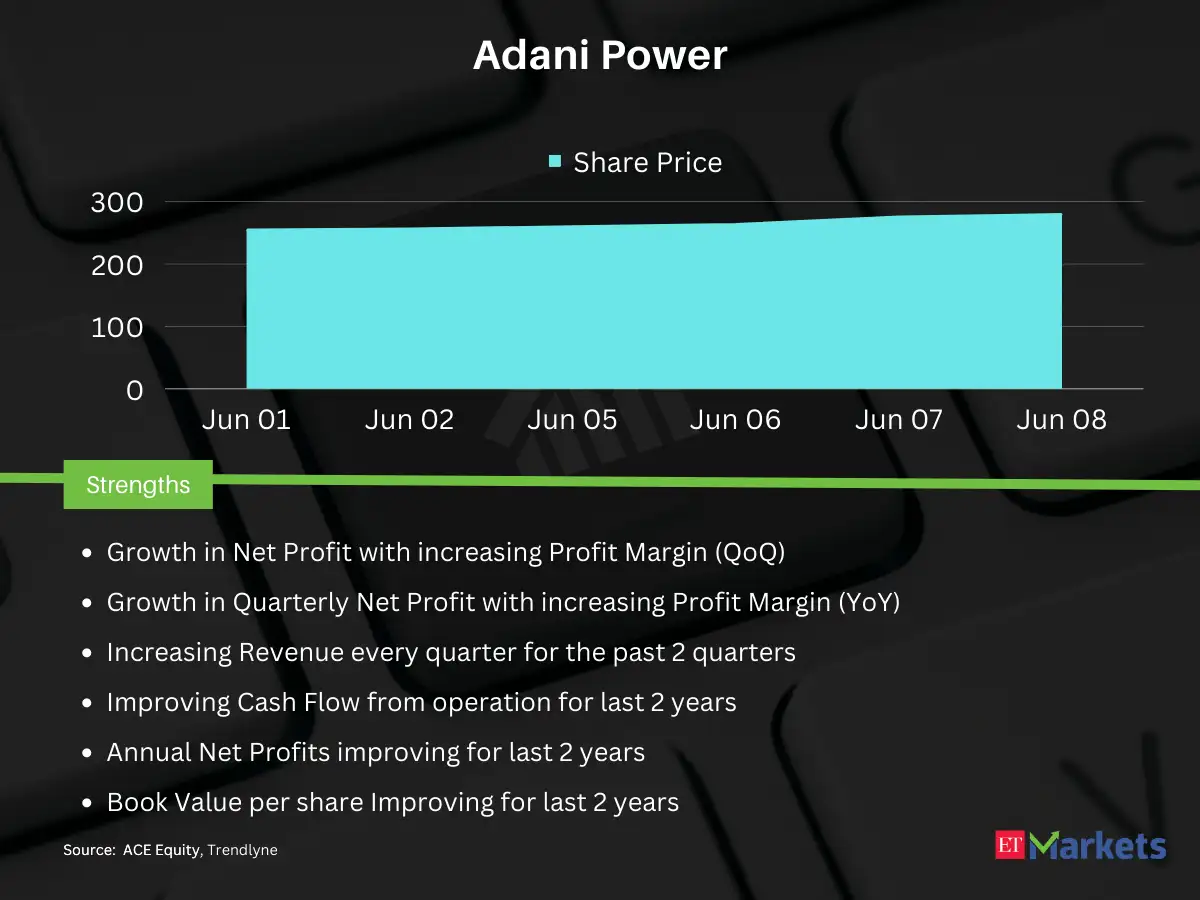
Task: Click the ACE Equity source text
Action: [x=161, y=850]
